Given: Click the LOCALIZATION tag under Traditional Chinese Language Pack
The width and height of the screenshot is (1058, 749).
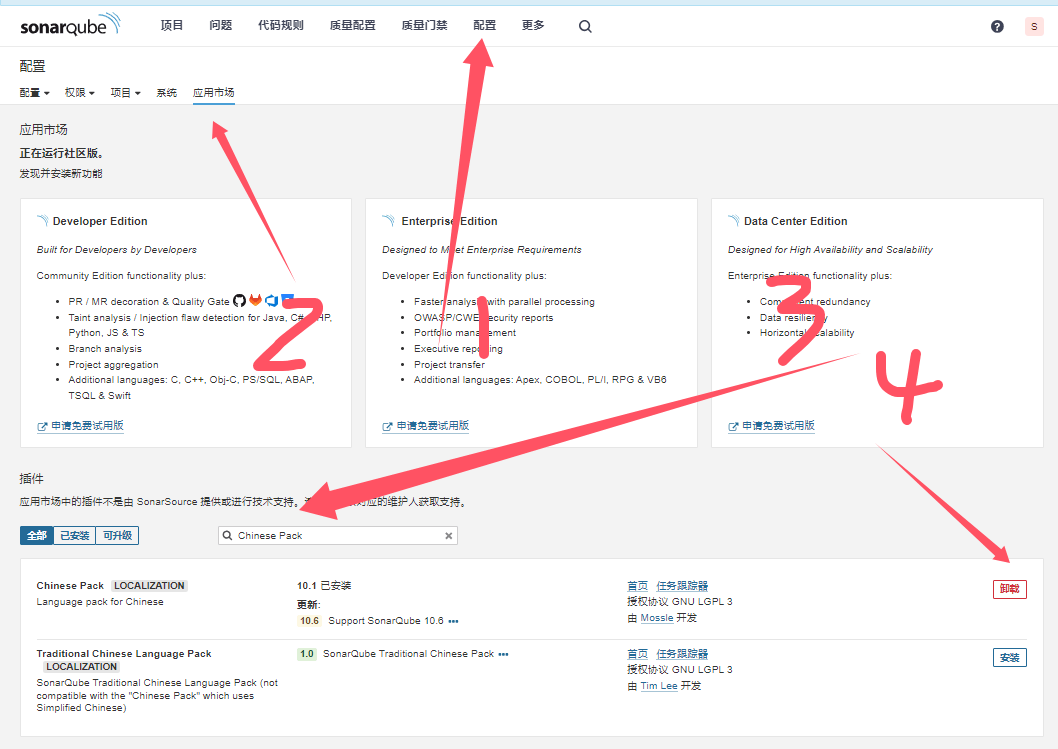Looking at the screenshot, I should tap(82, 667).
